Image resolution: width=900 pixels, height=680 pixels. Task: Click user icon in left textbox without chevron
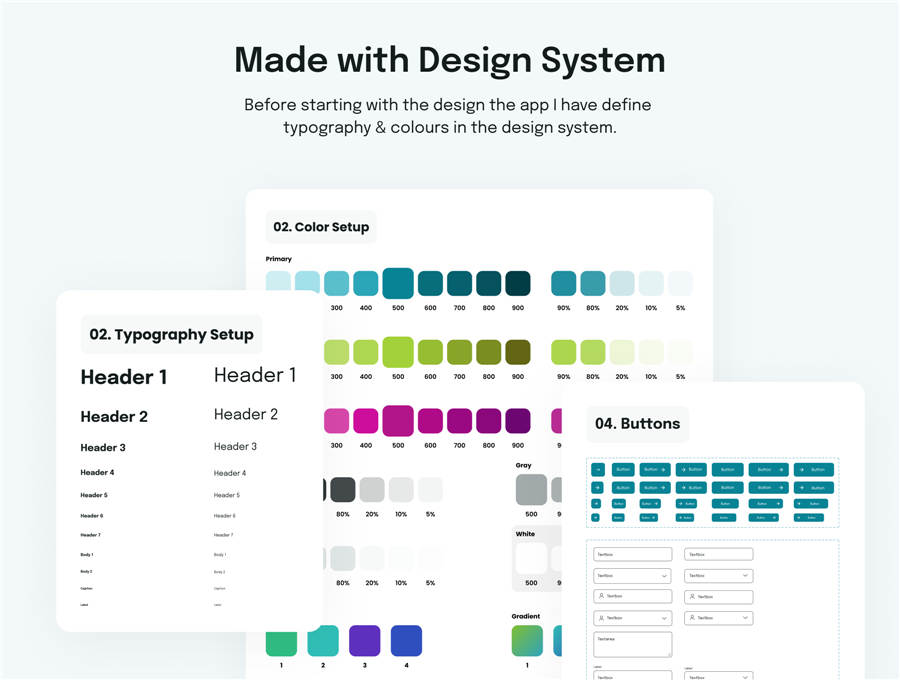pos(601,596)
